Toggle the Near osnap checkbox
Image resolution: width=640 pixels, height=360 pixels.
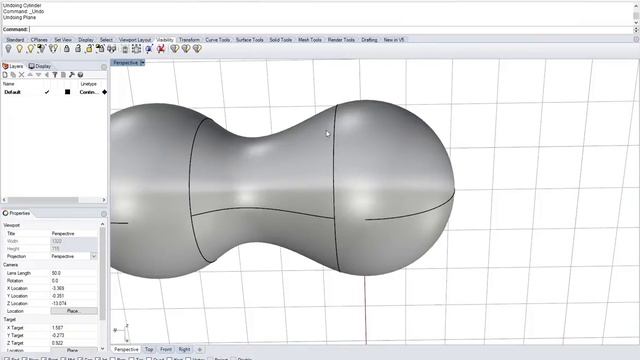(x=24, y=359)
